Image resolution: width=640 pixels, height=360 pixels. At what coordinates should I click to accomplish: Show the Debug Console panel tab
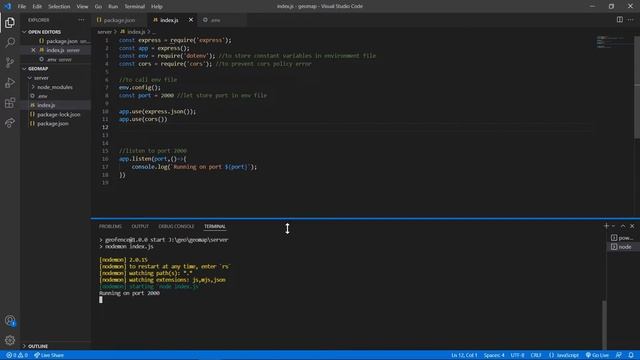[176, 226]
